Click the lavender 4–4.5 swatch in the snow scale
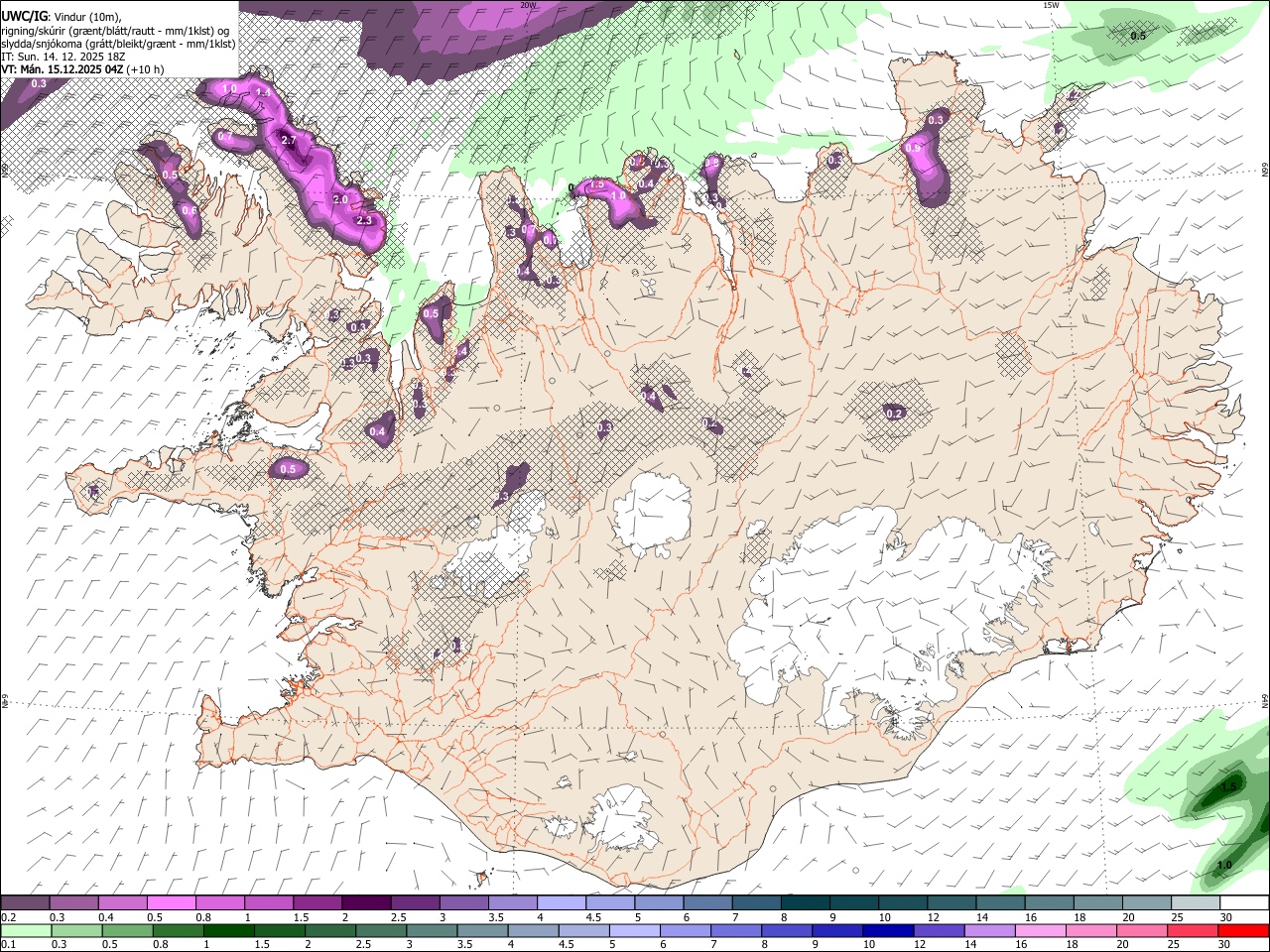 tap(561, 902)
